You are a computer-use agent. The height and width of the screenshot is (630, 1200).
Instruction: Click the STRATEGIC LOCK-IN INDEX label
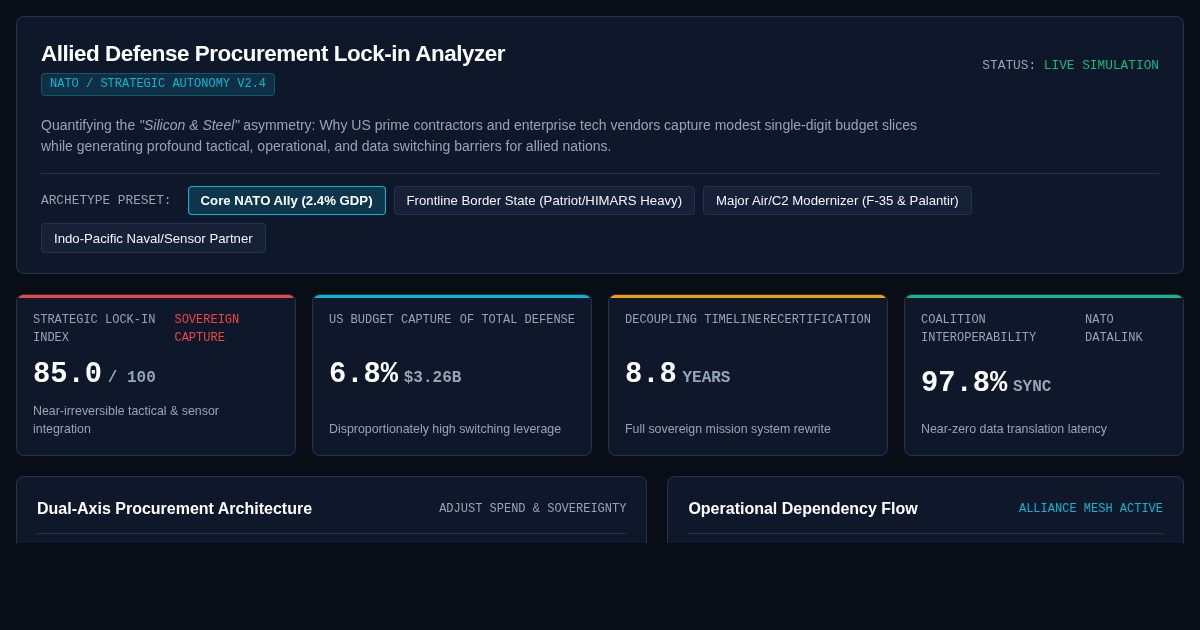[x=94, y=329]
